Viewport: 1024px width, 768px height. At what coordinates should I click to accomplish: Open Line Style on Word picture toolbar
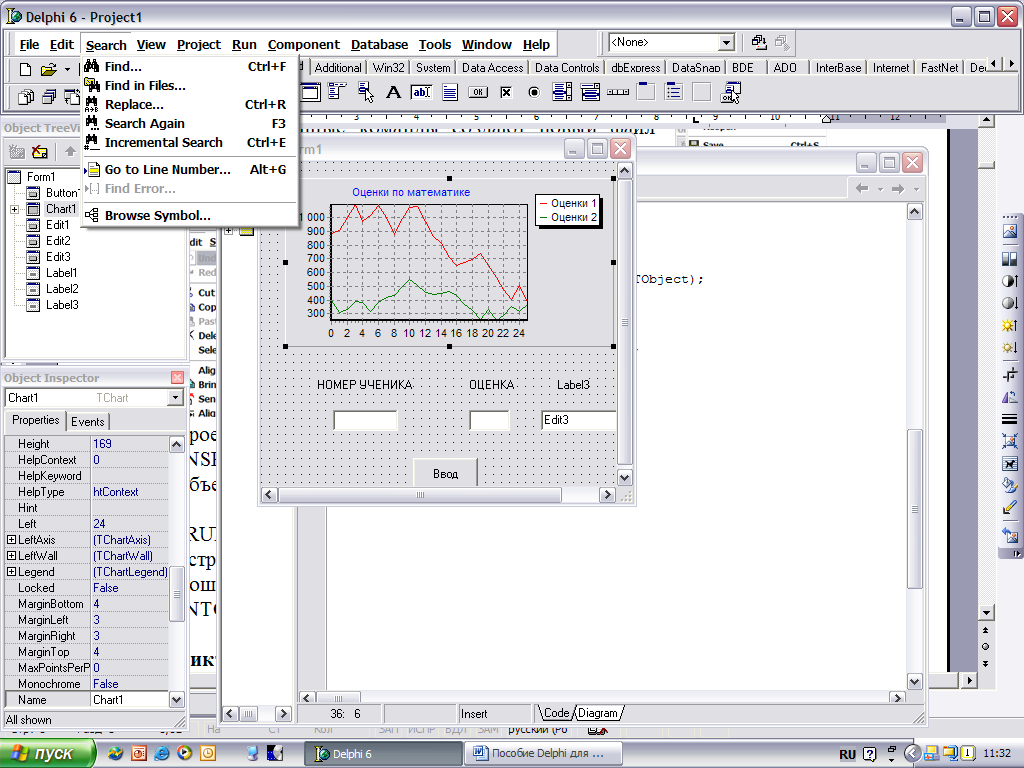click(1010, 419)
